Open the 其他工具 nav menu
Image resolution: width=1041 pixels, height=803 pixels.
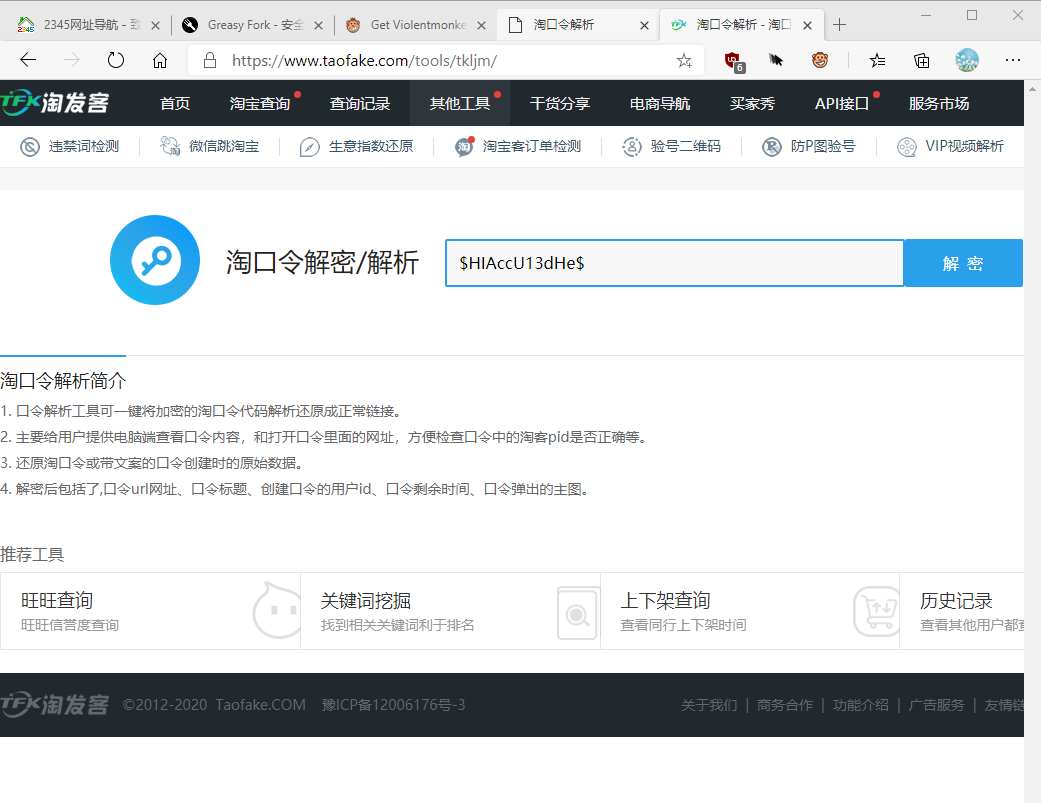(460, 104)
